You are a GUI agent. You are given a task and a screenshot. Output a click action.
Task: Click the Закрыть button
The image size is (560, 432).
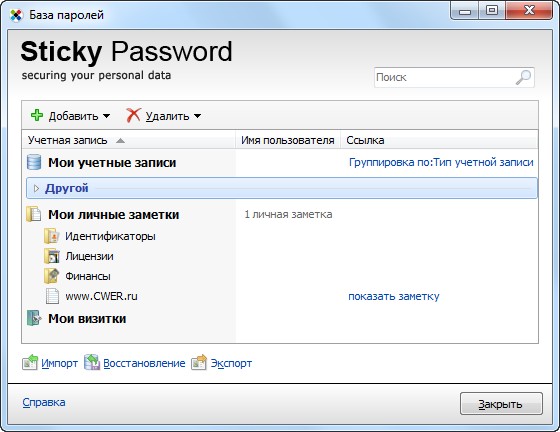(501, 404)
